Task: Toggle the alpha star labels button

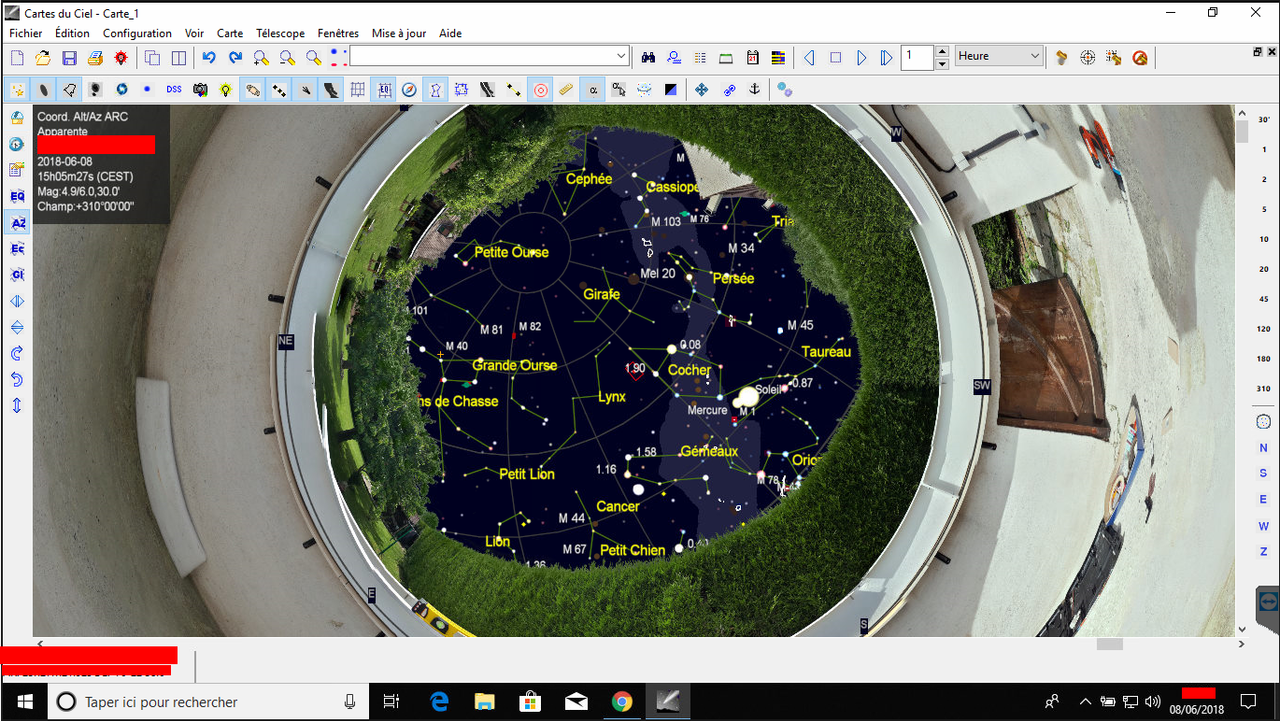Action: tap(593, 90)
